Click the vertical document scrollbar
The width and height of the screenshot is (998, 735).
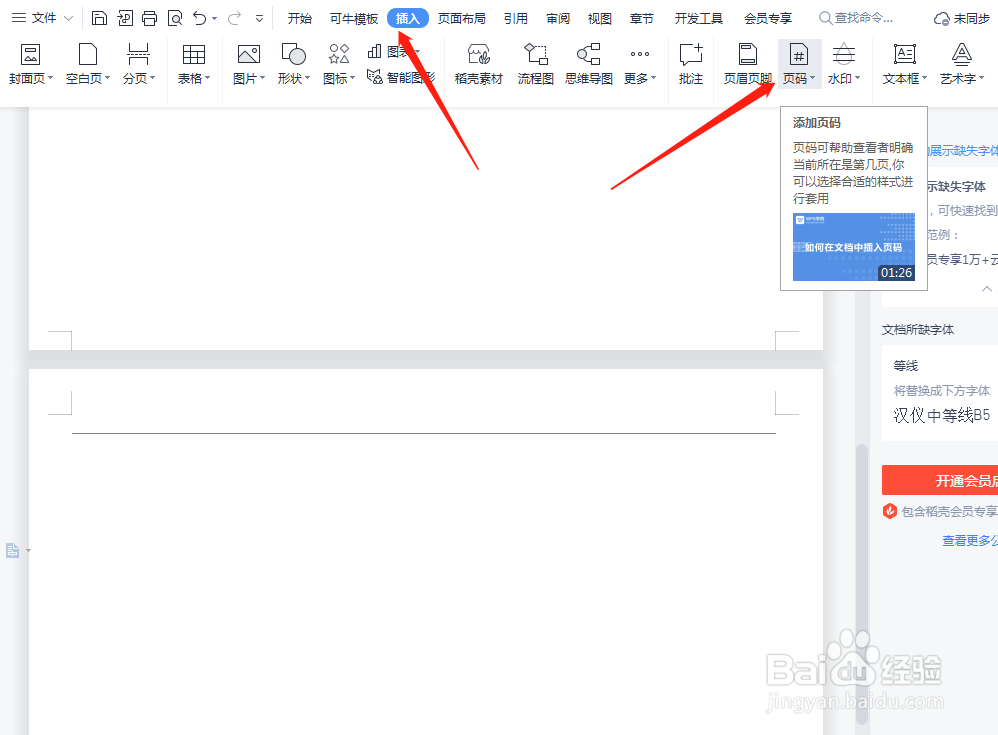point(862,582)
